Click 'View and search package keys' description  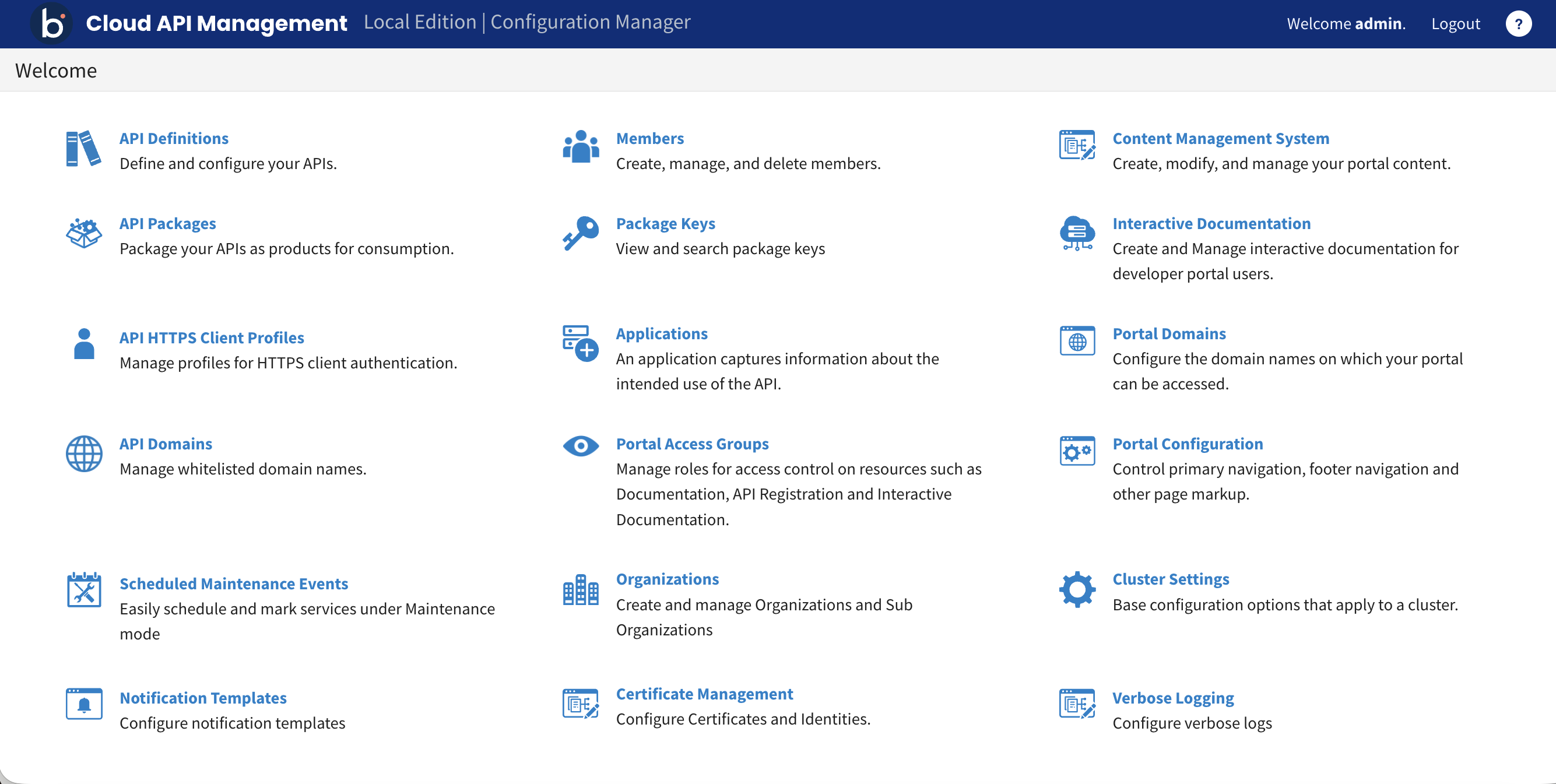coord(721,248)
